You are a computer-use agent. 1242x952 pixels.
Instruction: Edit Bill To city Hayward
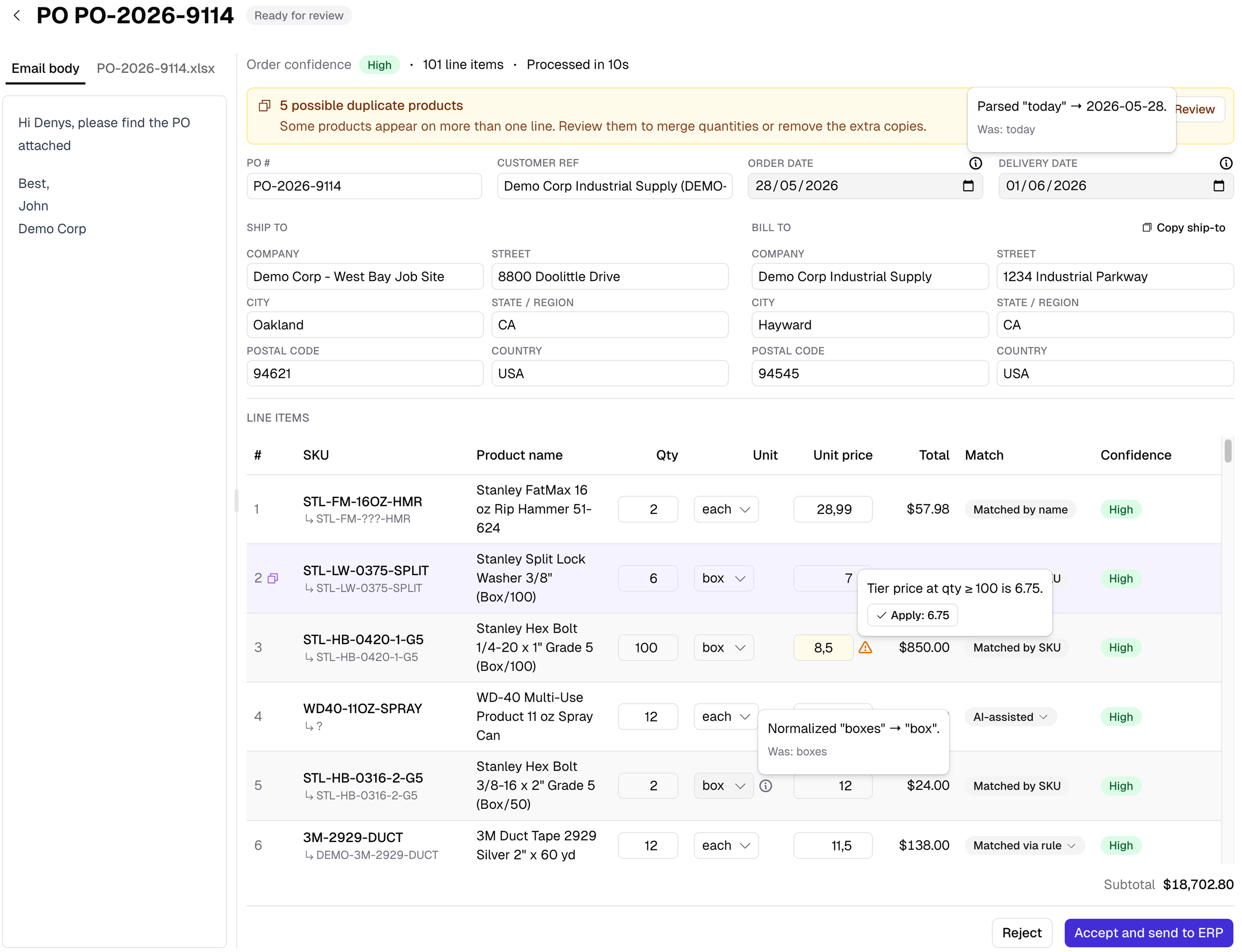[x=870, y=324]
